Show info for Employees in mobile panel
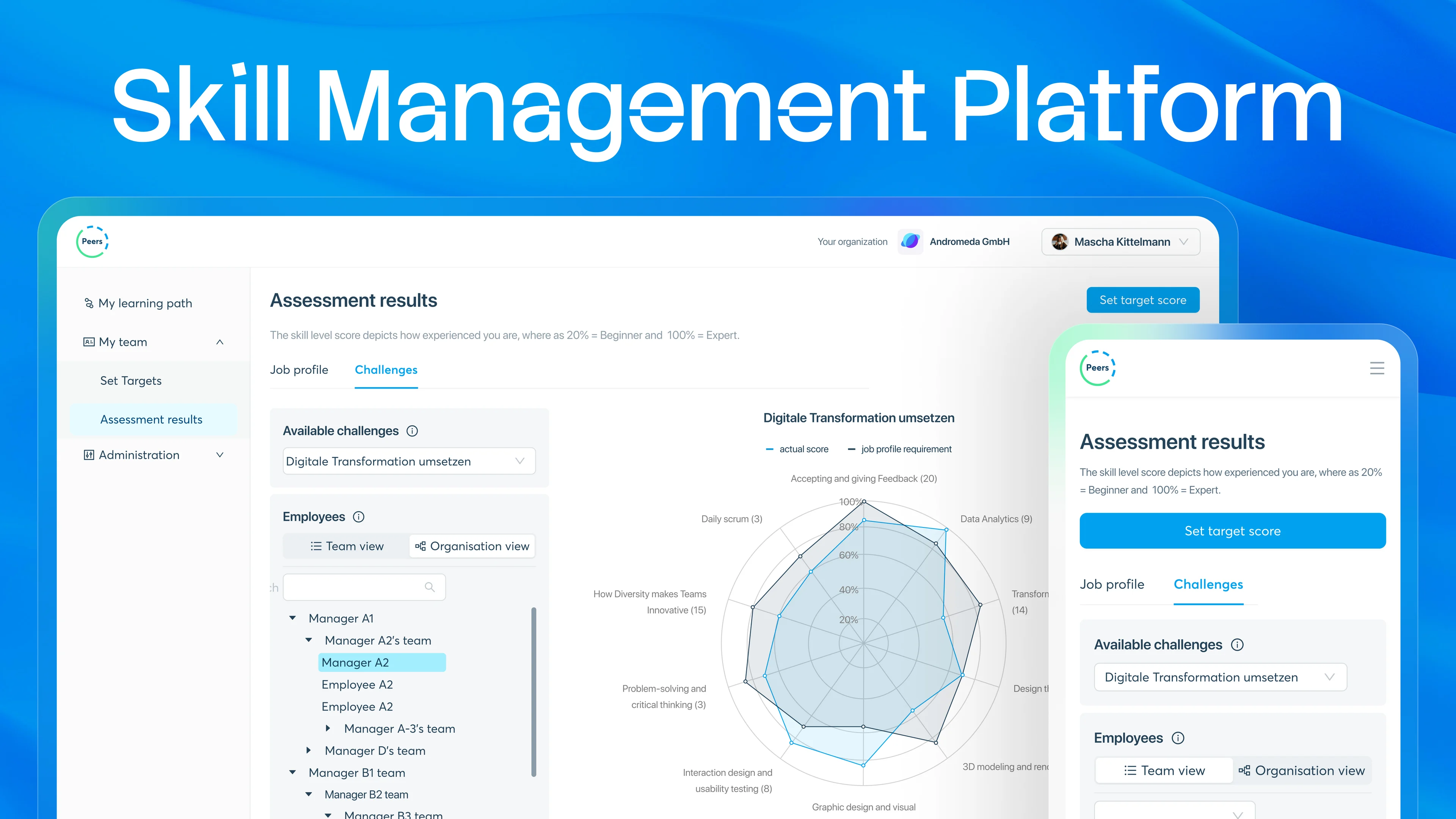Viewport: 1456px width, 819px height. (x=1178, y=738)
